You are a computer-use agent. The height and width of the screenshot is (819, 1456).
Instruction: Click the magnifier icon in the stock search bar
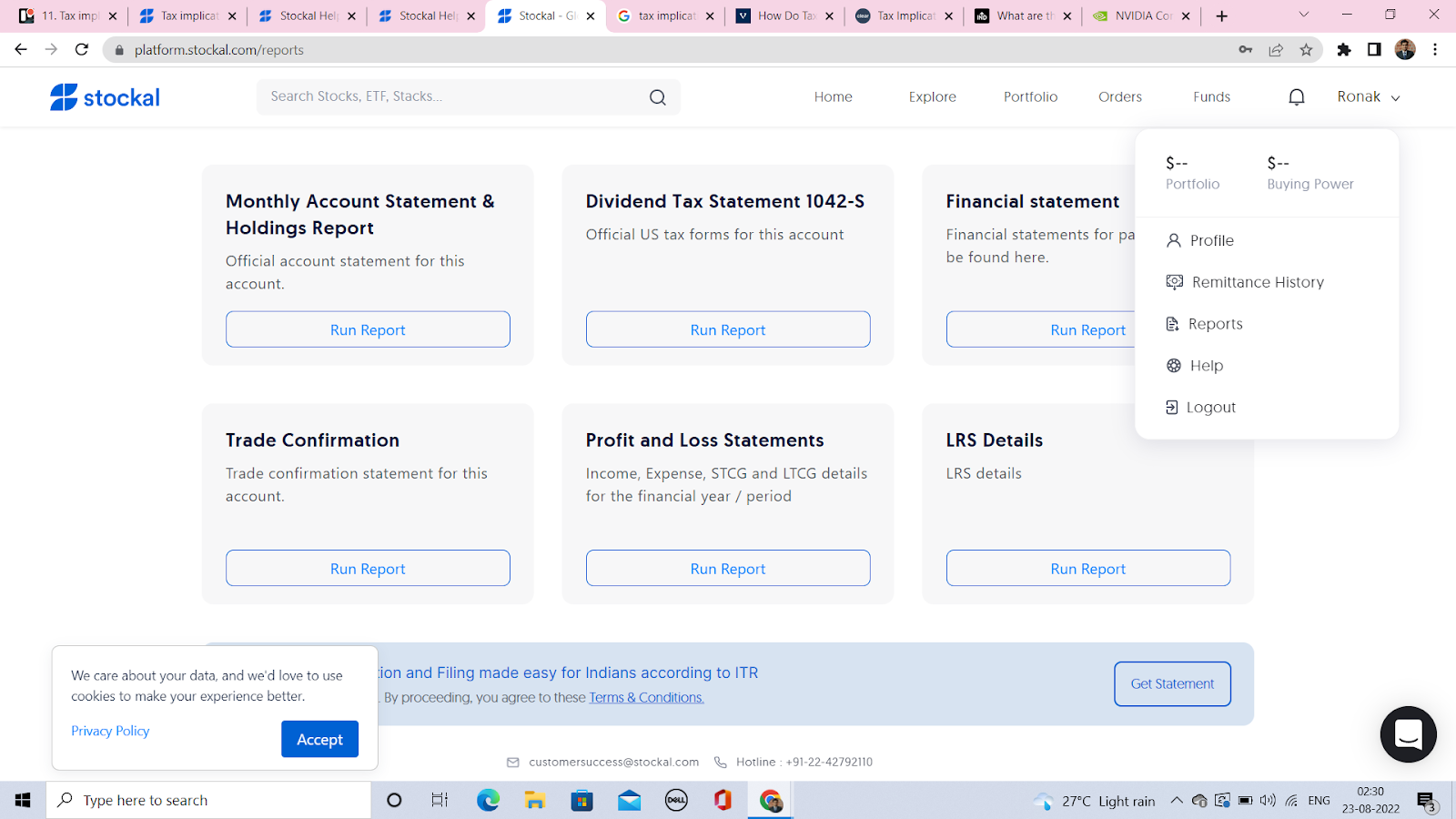tap(658, 97)
